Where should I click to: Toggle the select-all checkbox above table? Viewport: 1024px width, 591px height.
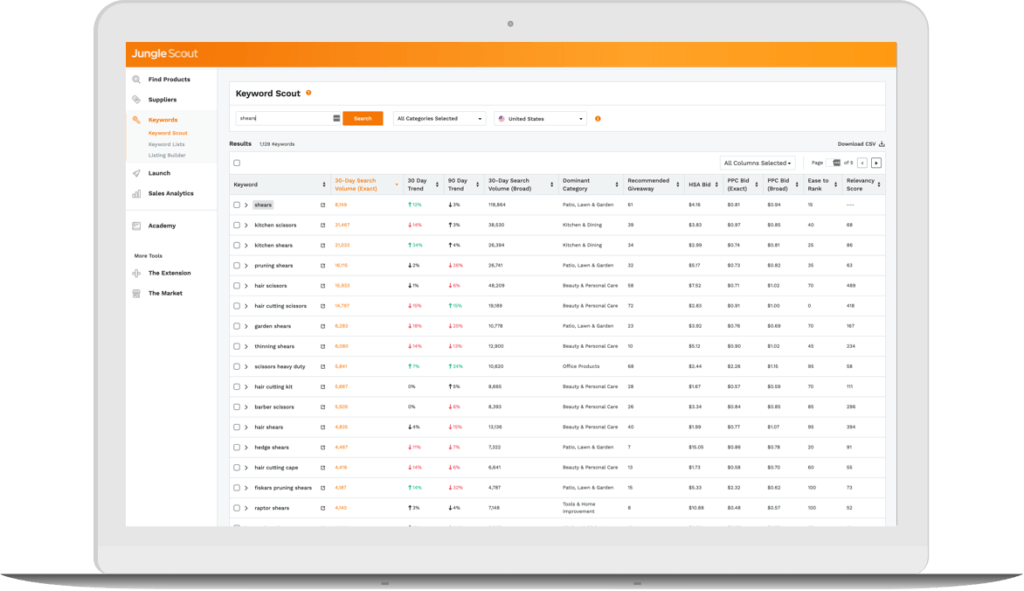click(237, 163)
